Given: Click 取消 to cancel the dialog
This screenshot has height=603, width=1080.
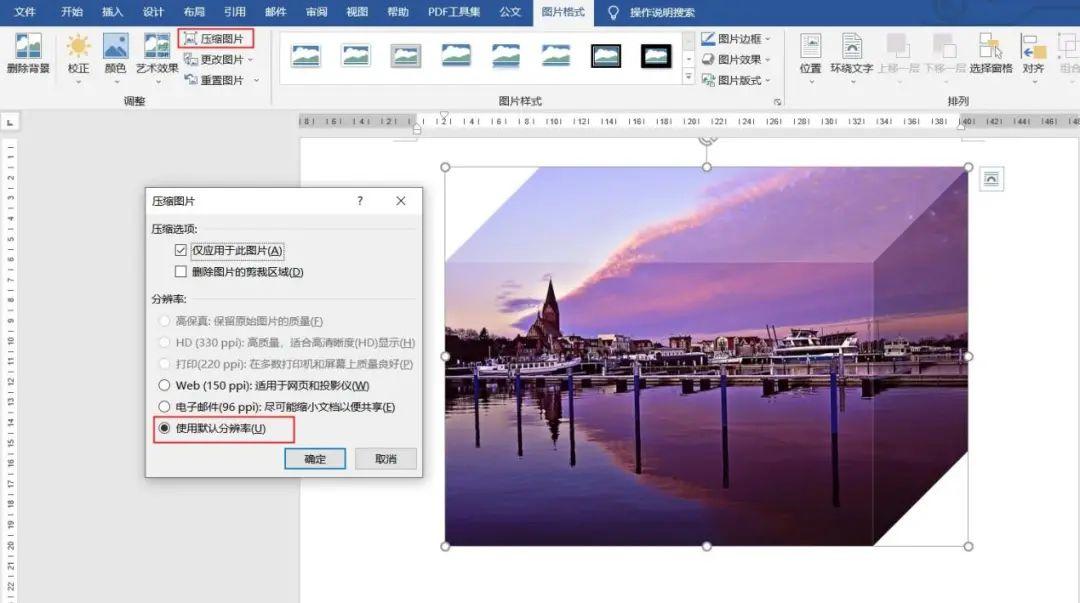Looking at the screenshot, I should pos(386,459).
